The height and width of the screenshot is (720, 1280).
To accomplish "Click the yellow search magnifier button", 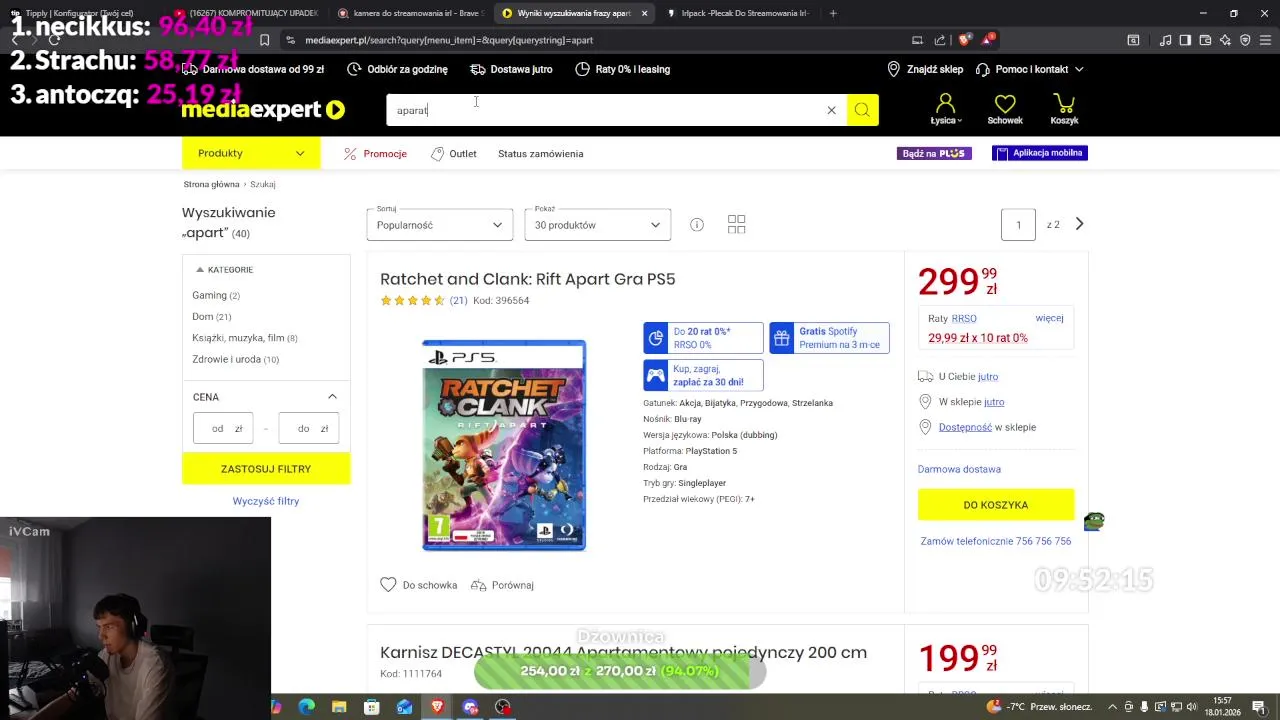I will (862, 110).
